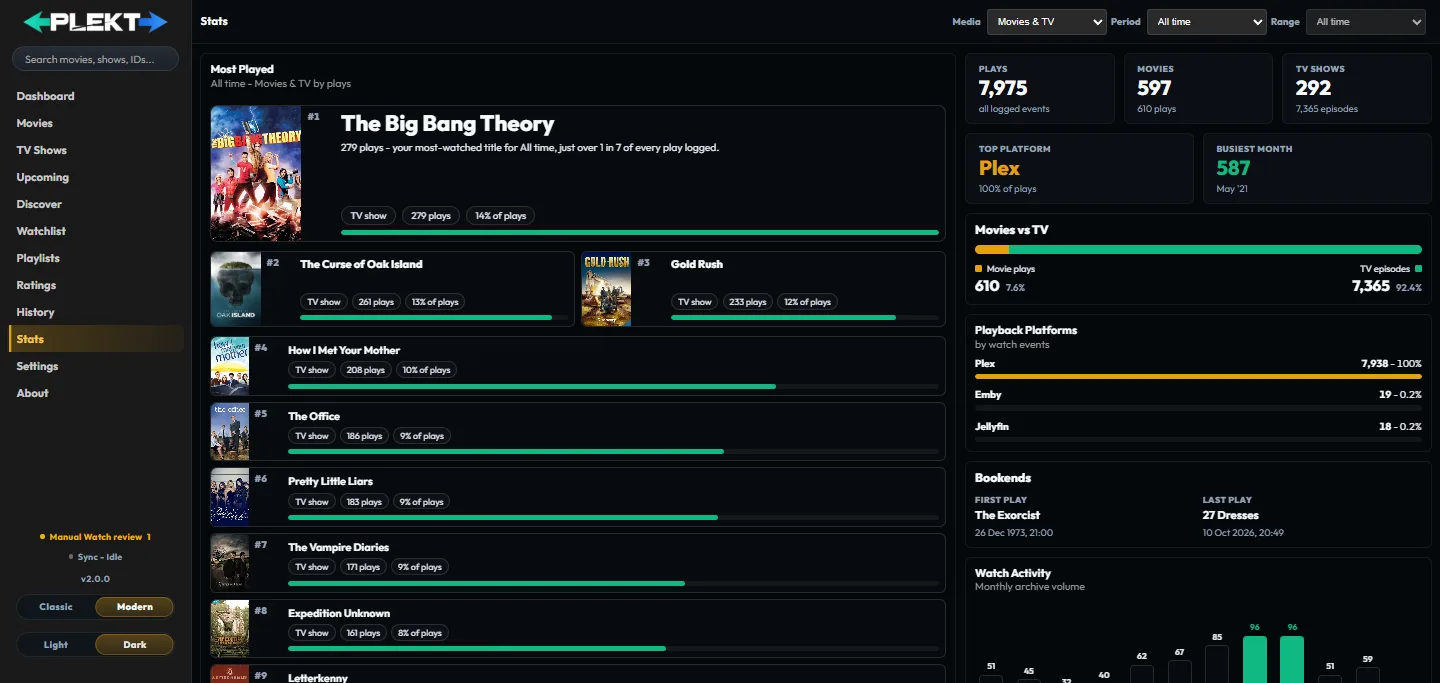Open the Period dropdown showing All time

pos(1207,22)
